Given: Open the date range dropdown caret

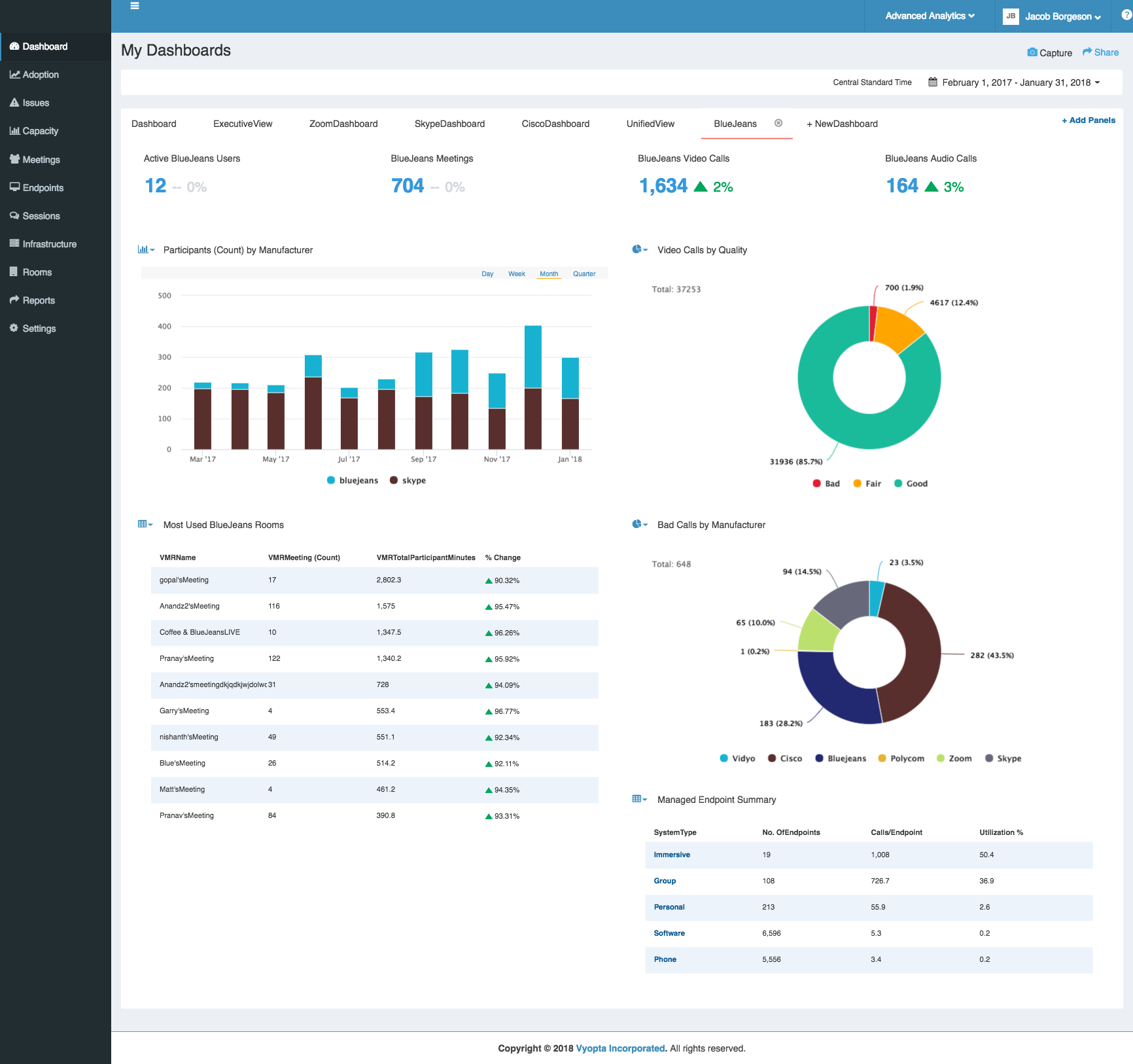Looking at the screenshot, I should click(1097, 82).
